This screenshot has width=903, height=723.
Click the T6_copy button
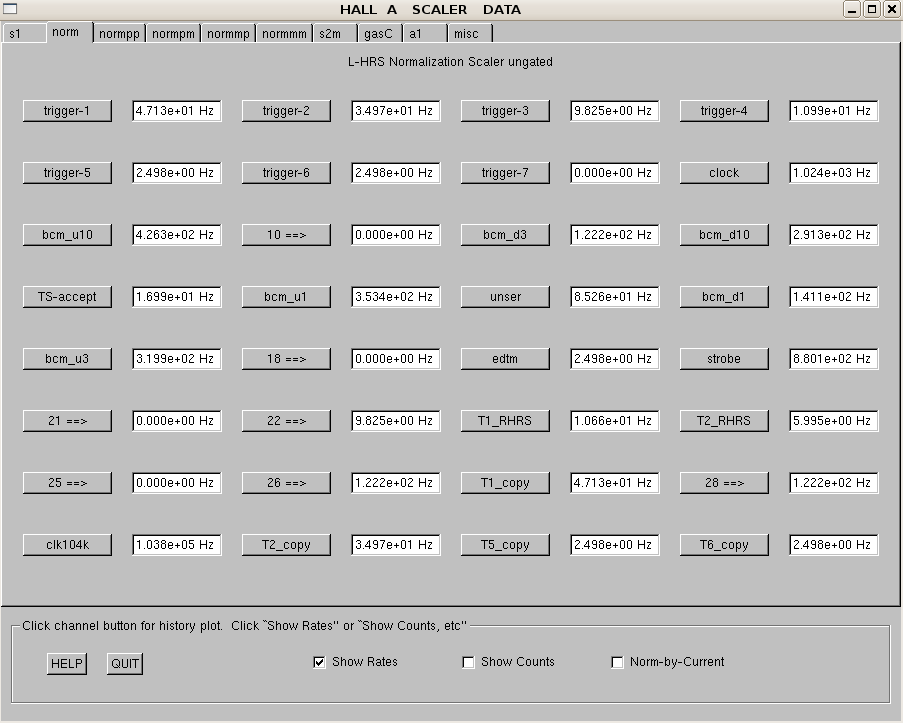click(x=724, y=545)
